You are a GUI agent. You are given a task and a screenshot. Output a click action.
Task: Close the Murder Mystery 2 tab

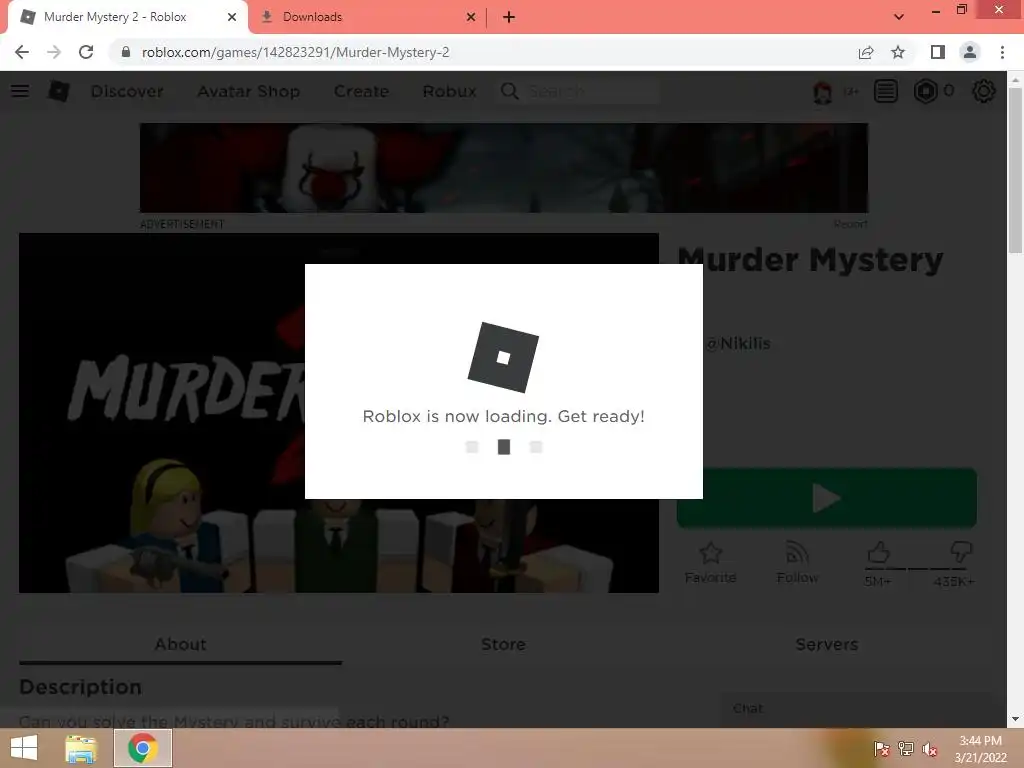pyautogui.click(x=232, y=17)
